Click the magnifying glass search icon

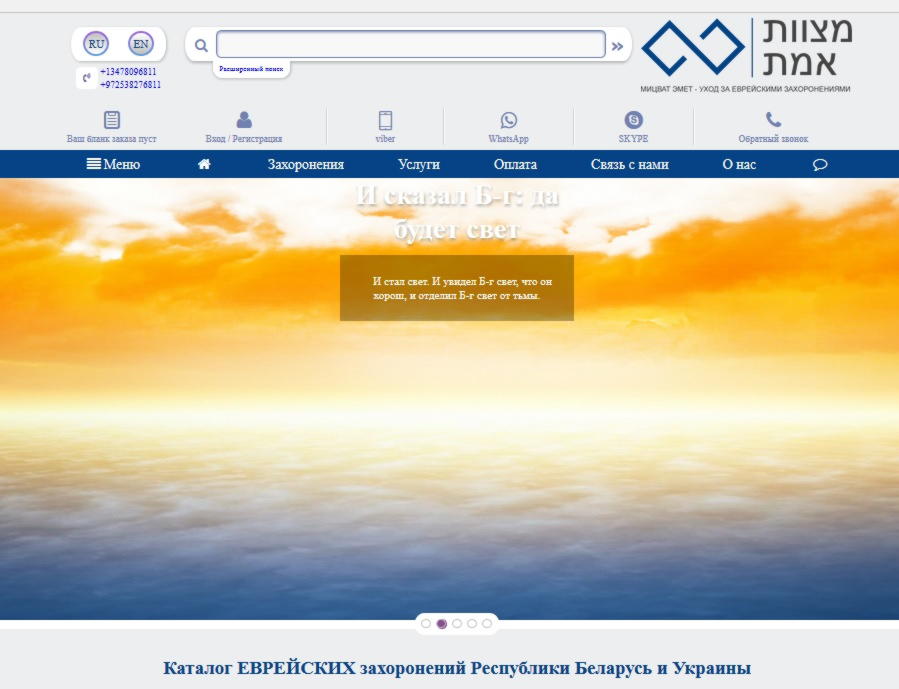[x=201, y=45]
